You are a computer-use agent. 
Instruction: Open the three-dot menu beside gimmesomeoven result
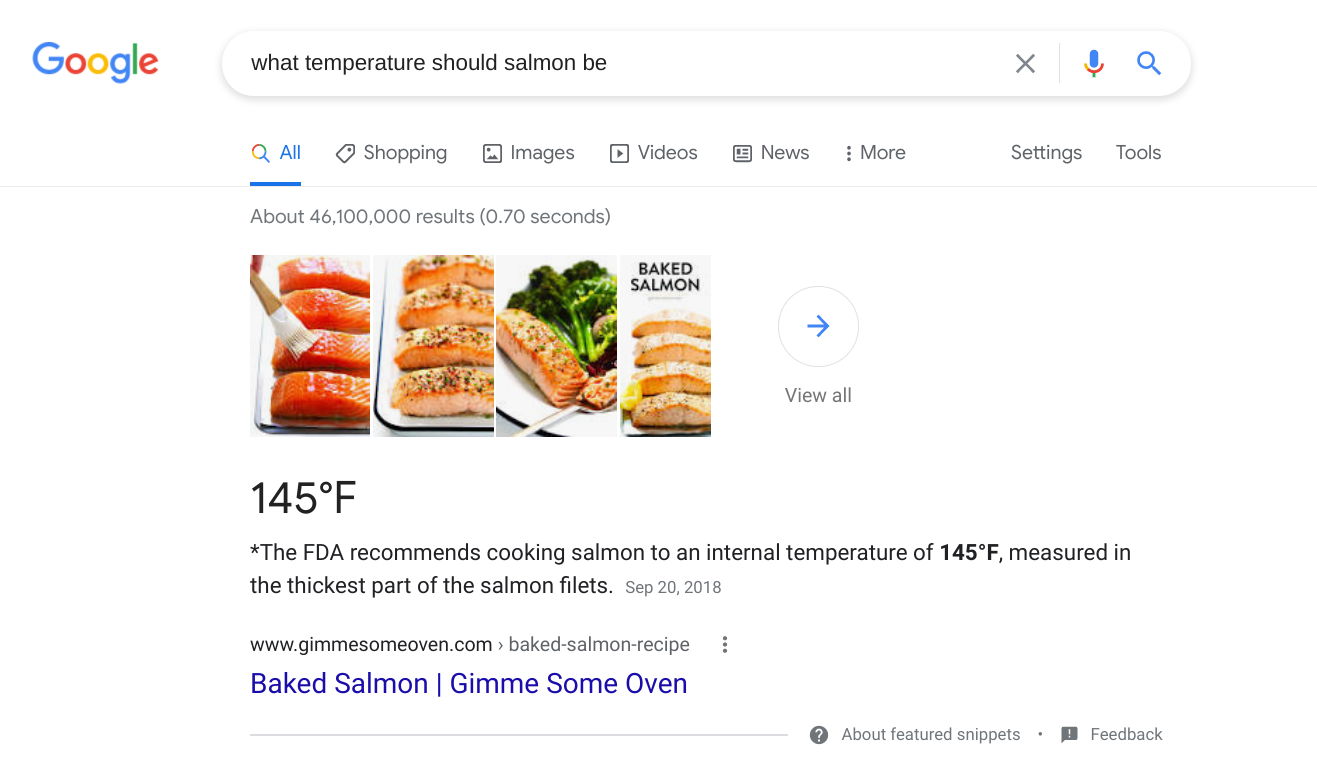tap(725, 645)
